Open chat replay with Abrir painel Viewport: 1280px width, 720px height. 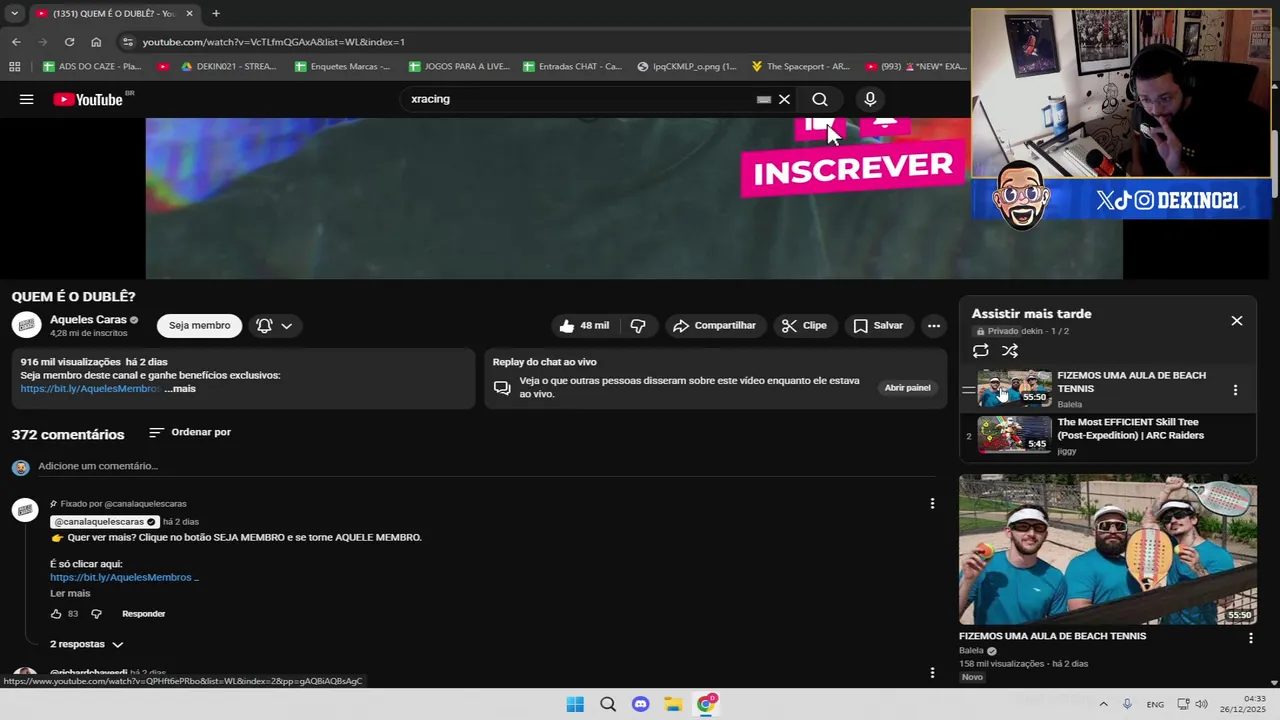point(907,388)
